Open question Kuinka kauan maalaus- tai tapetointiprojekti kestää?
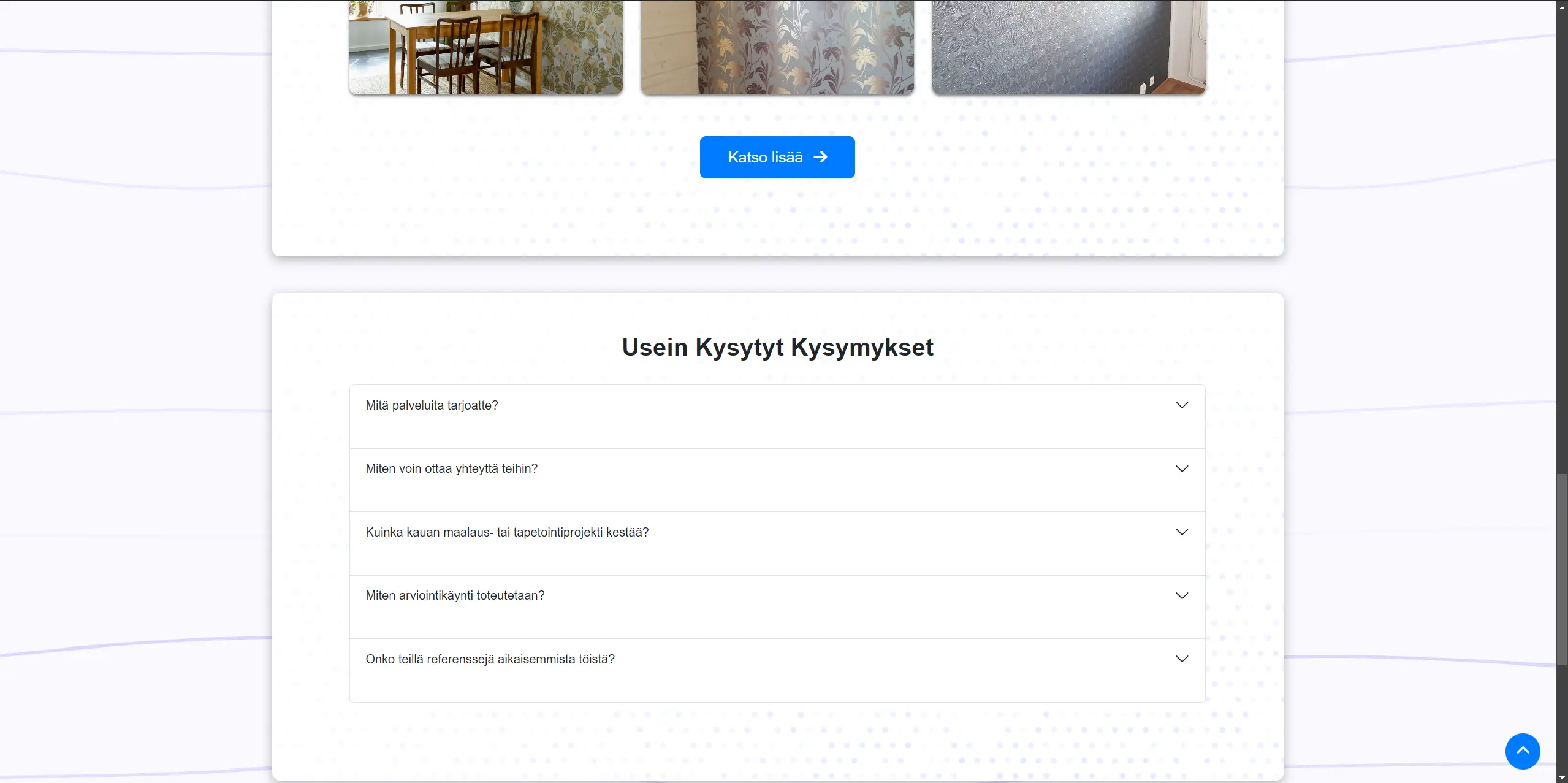Viewport: 1568px width, 783px height. point(777,544)
